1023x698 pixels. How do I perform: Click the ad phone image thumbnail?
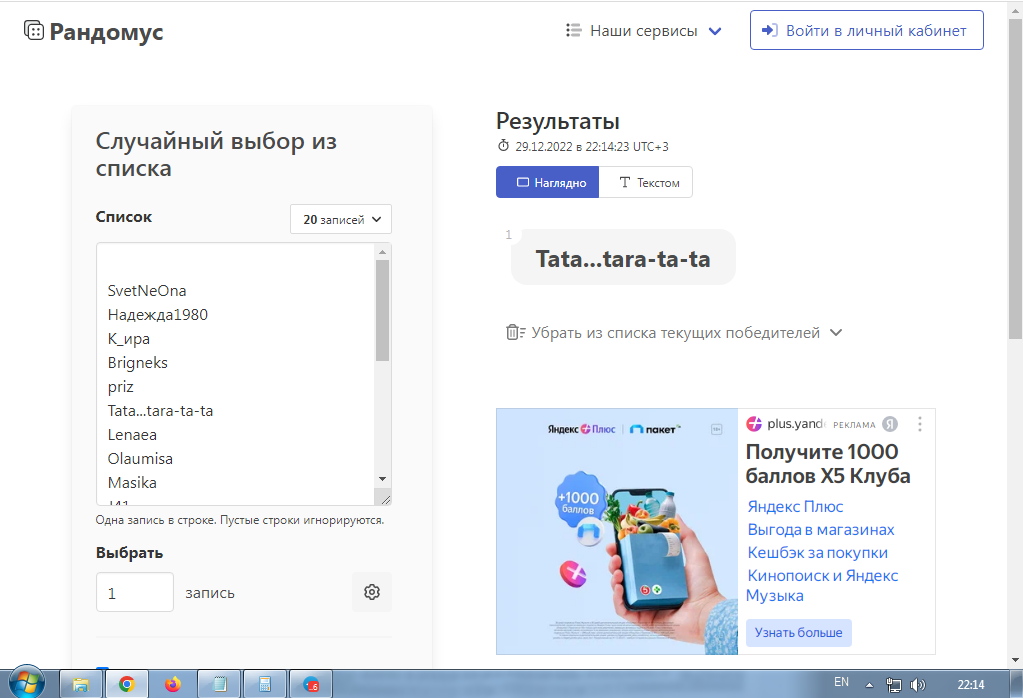[617, 532]
